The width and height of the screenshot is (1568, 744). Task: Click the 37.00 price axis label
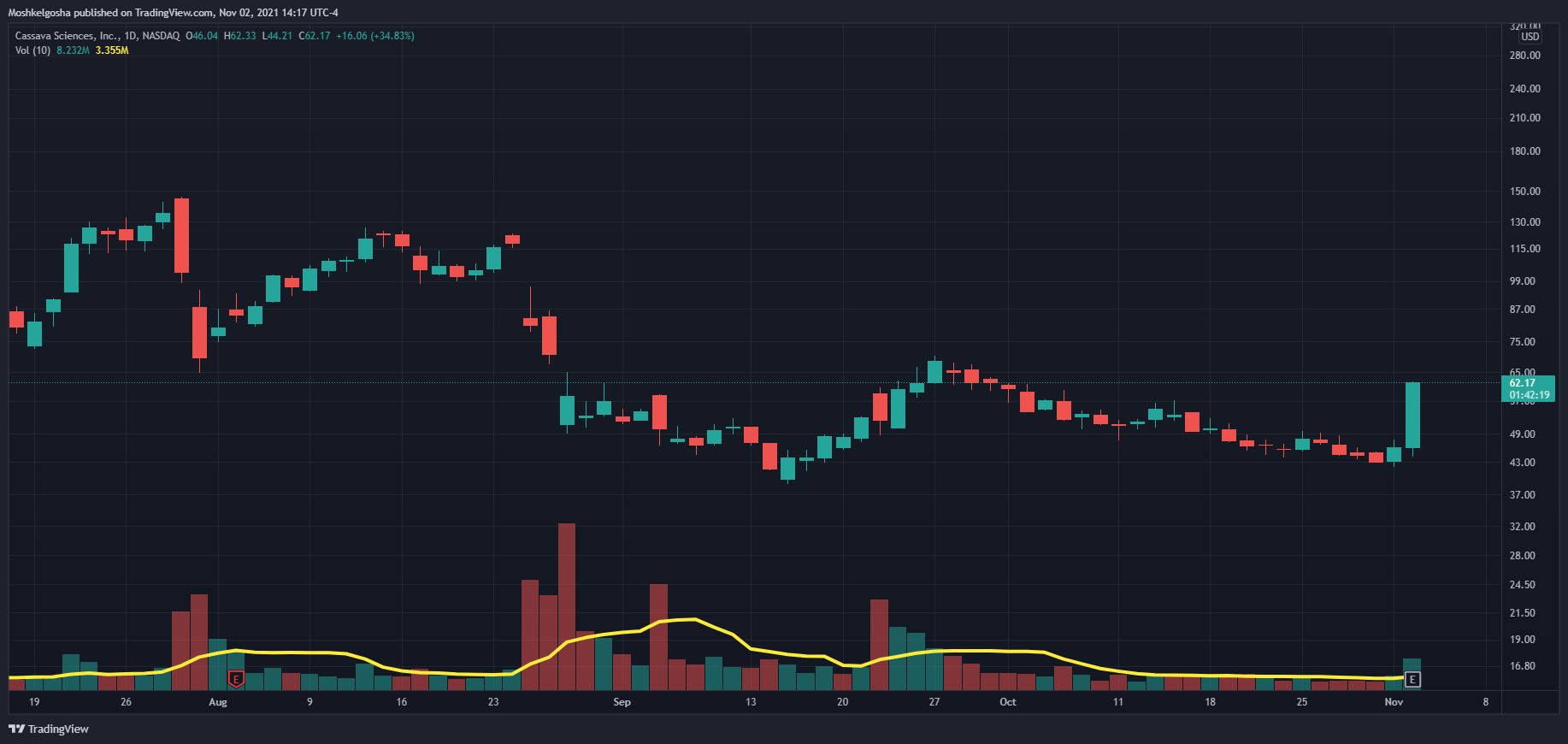1523,495
